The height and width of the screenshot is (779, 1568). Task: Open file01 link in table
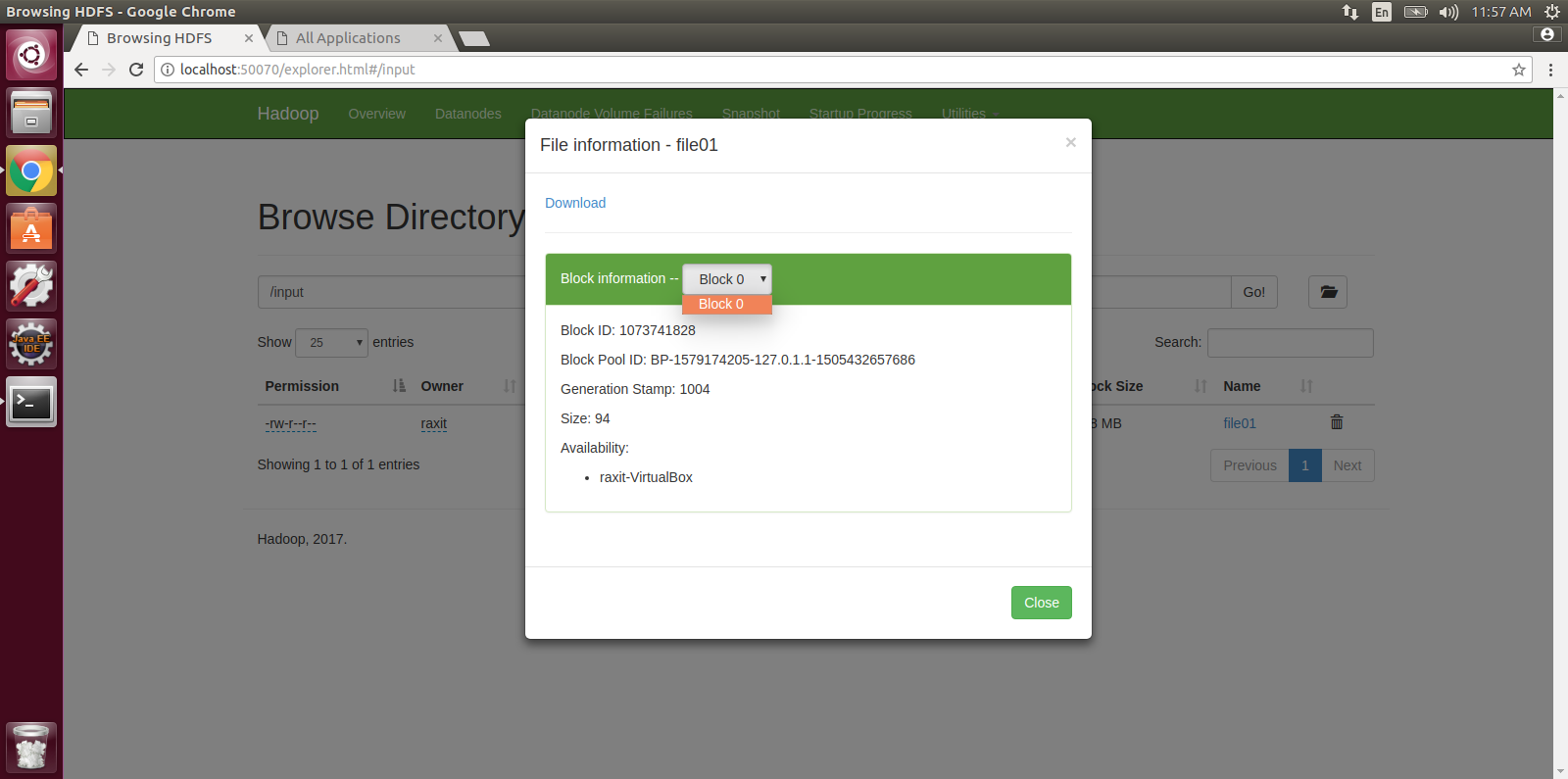(1240, 423)
